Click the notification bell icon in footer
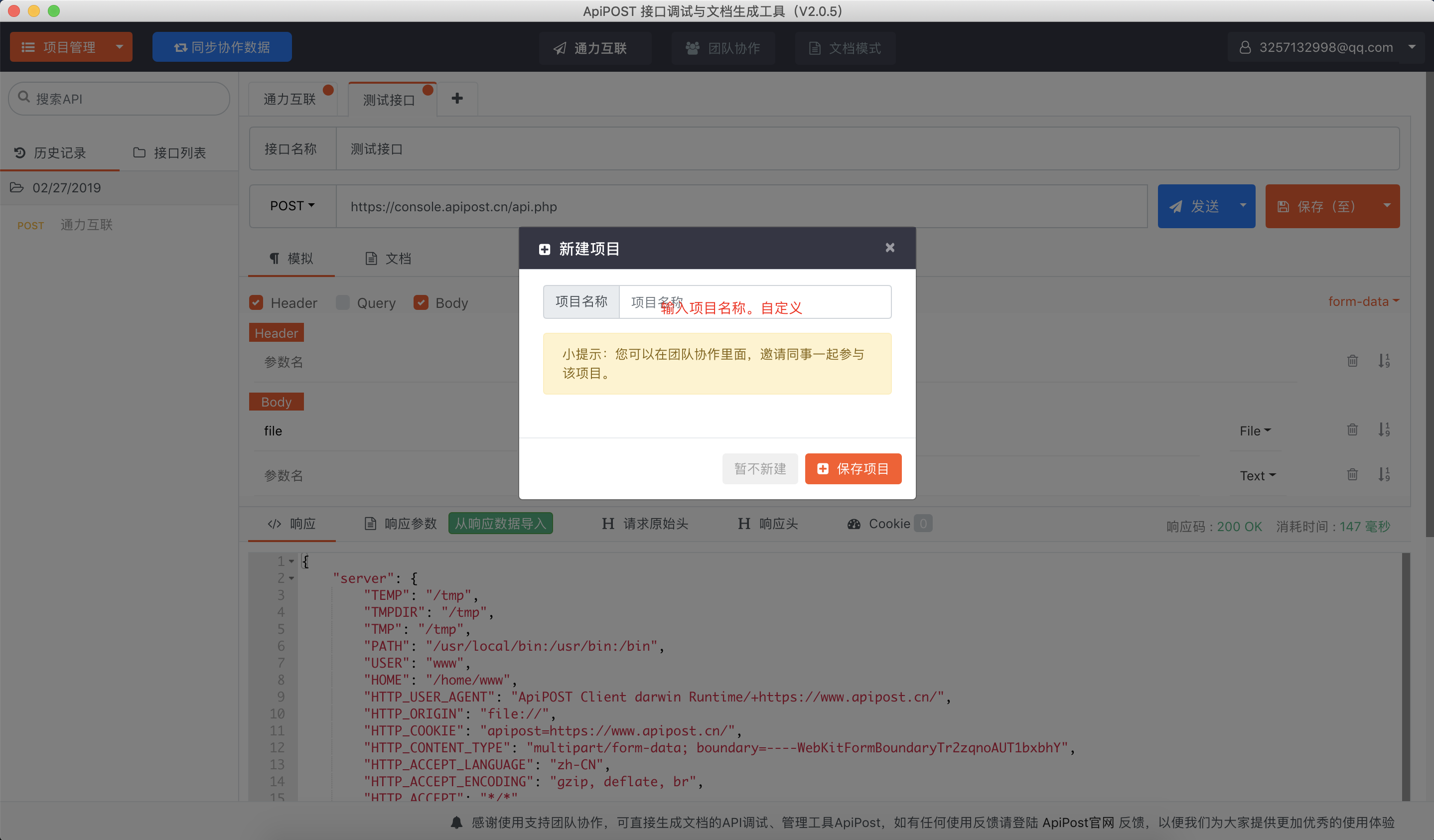Viewport: 1434px width, 840px height. pos(456,822)
